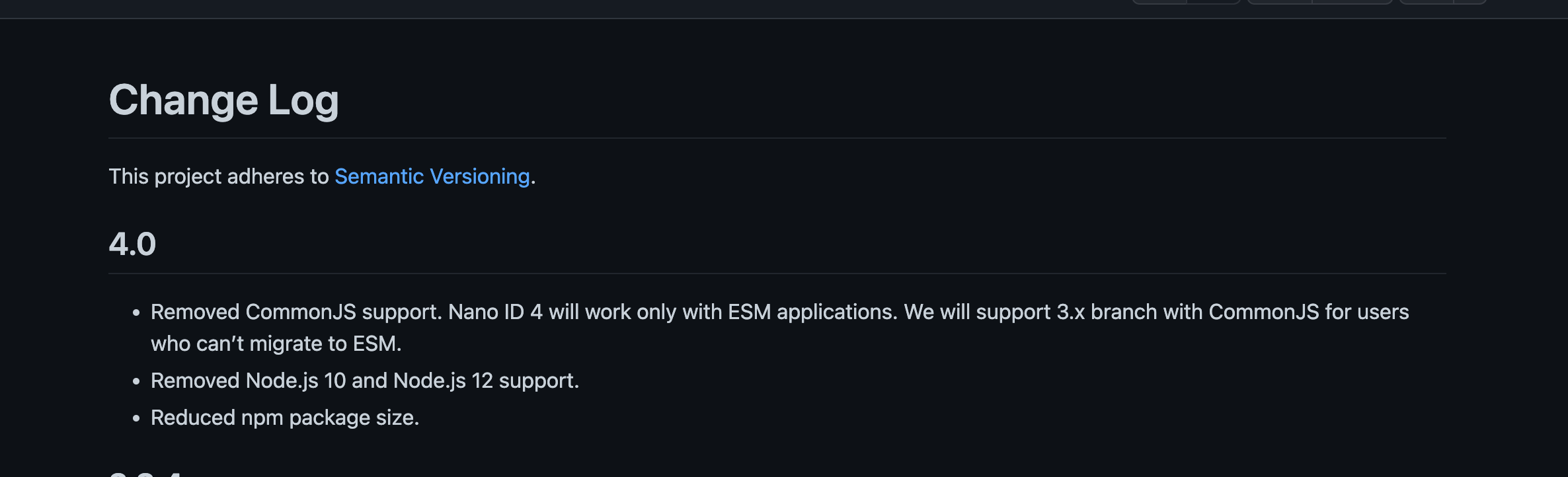The width and height of the screenshot is (1568, 477).
Task: Click the left part of first top-right button group
Action: pyautogui.click(x=1159, y=2)
